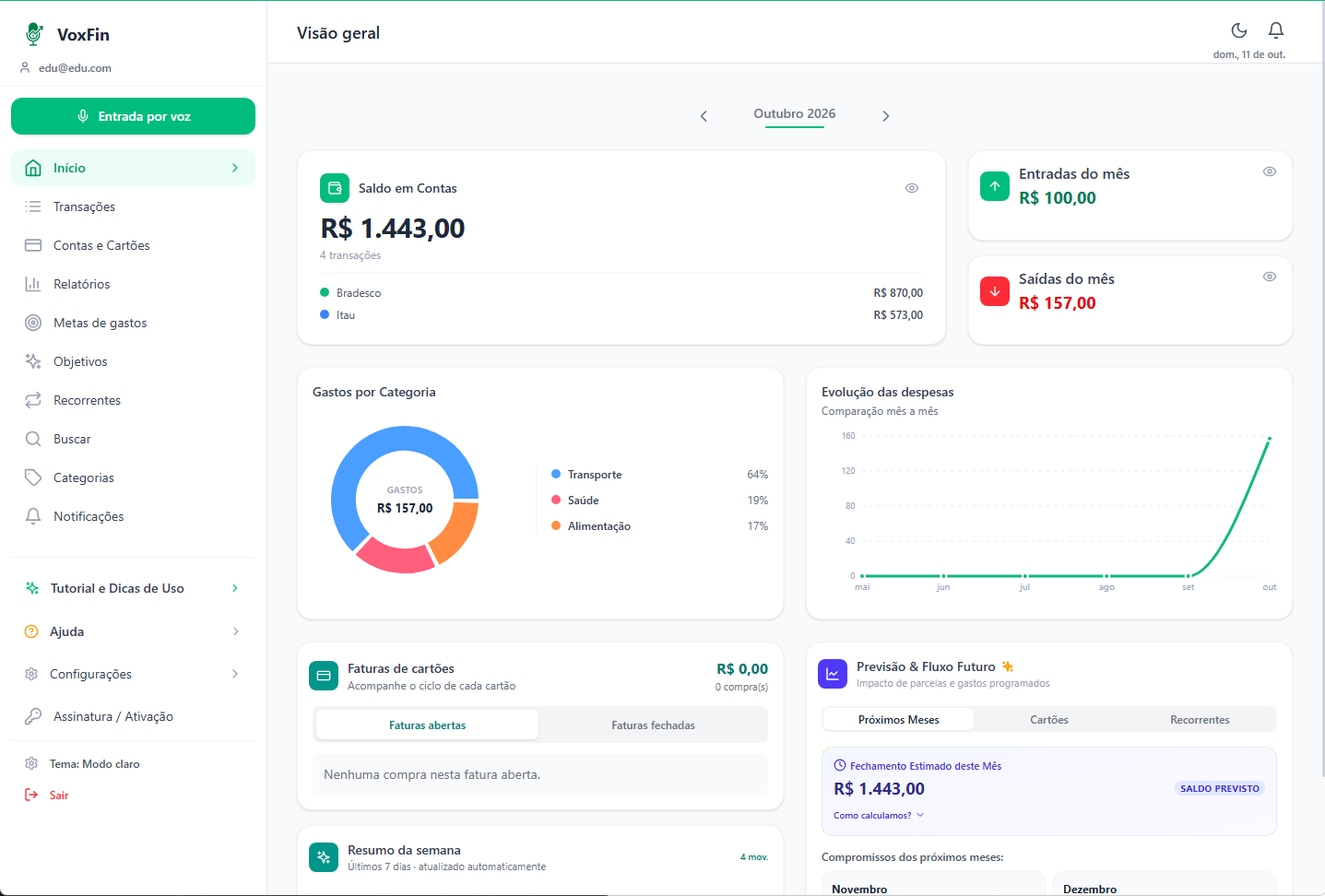Switch to Cartões forecast tab
This screenshot has height=896, width=1325.
[x=1049, y=720]
